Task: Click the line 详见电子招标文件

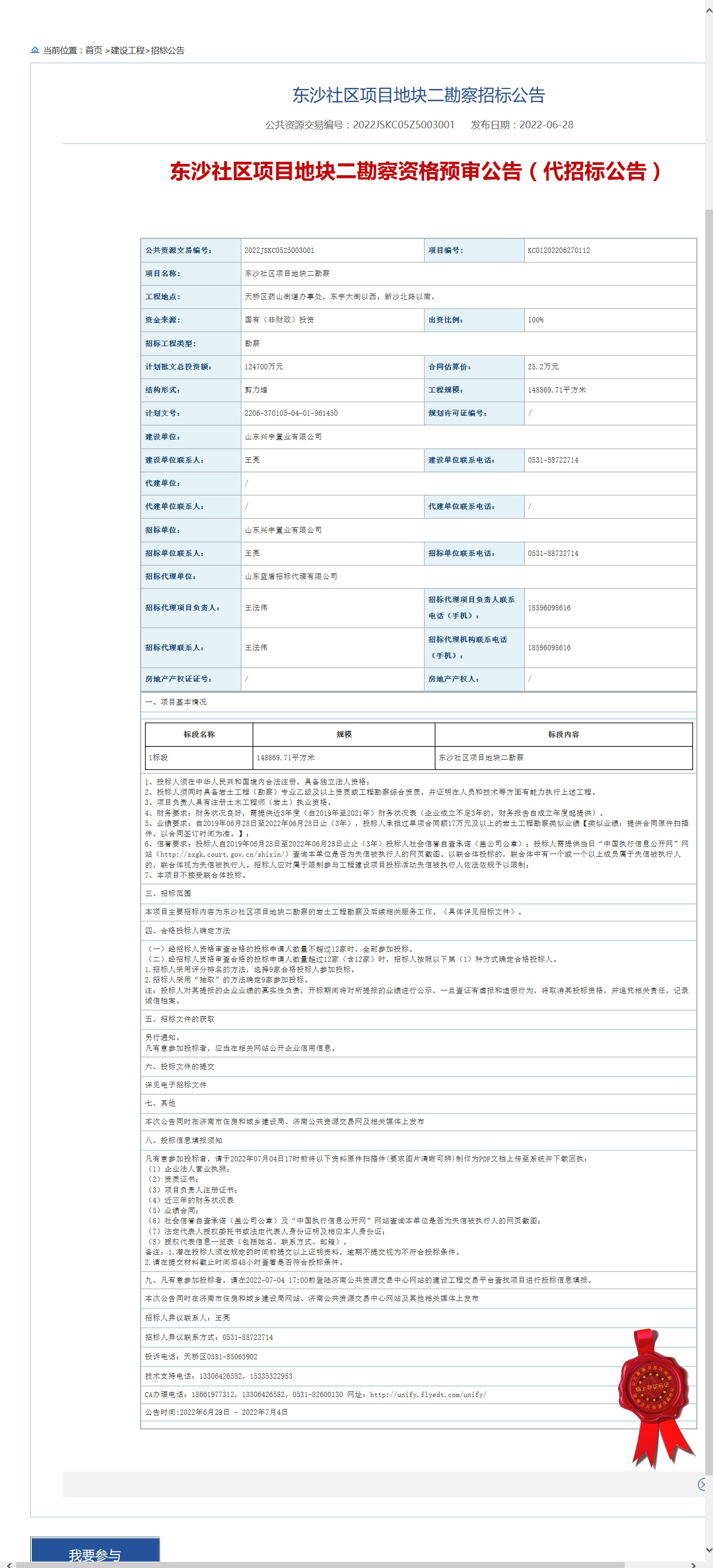Action: (x=176, y=1085)
